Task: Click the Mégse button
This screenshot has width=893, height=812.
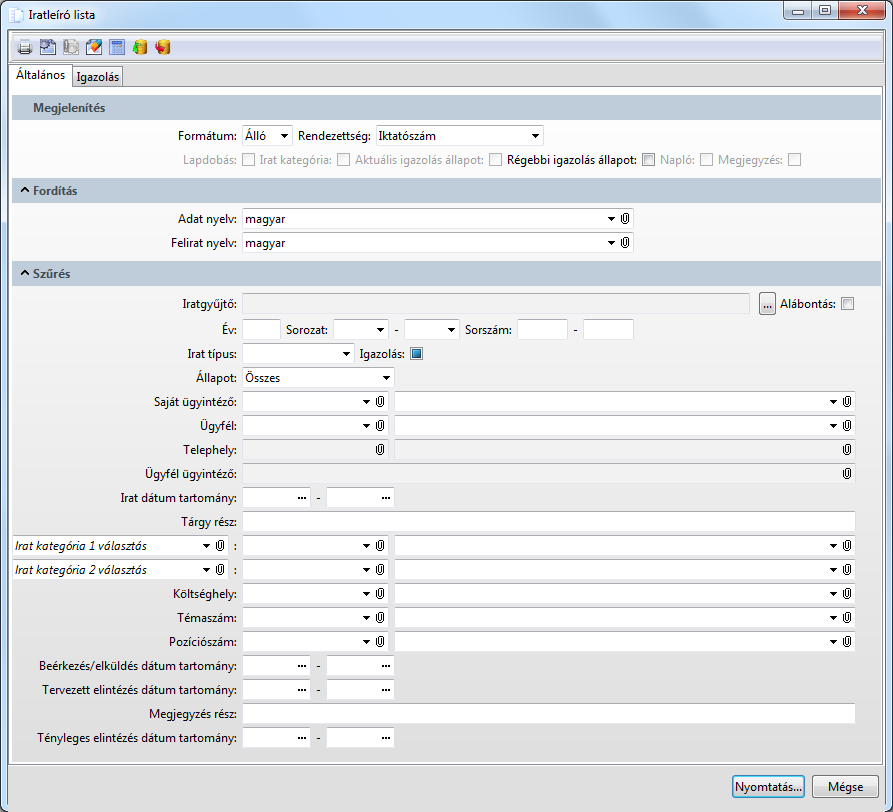Action: pyautogui.click(x=845, y=786)
